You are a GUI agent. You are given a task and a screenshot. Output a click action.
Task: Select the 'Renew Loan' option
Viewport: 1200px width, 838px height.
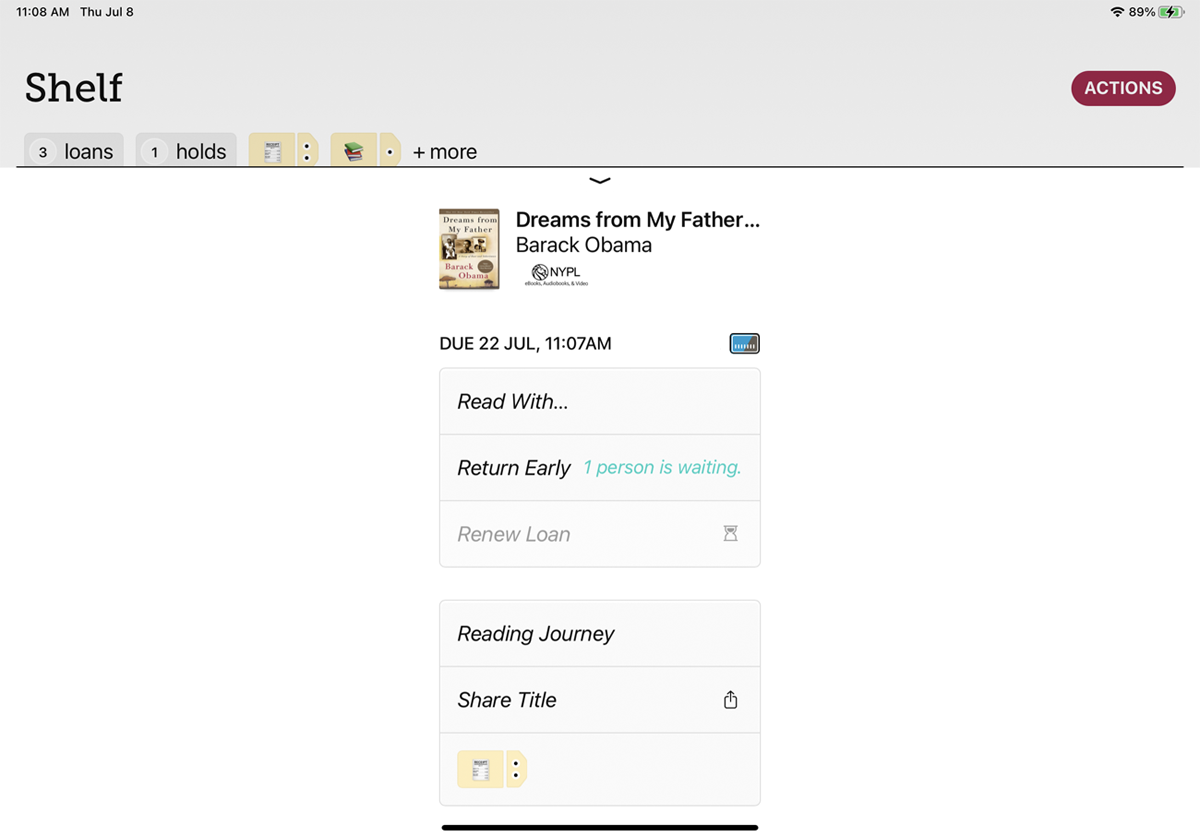[x=600, y=534]
